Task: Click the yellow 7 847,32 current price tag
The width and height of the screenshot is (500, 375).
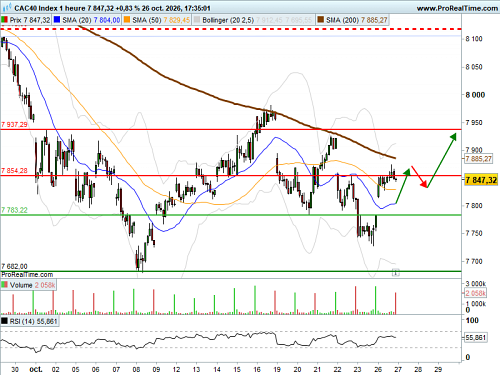Action: tap(481, 180)
